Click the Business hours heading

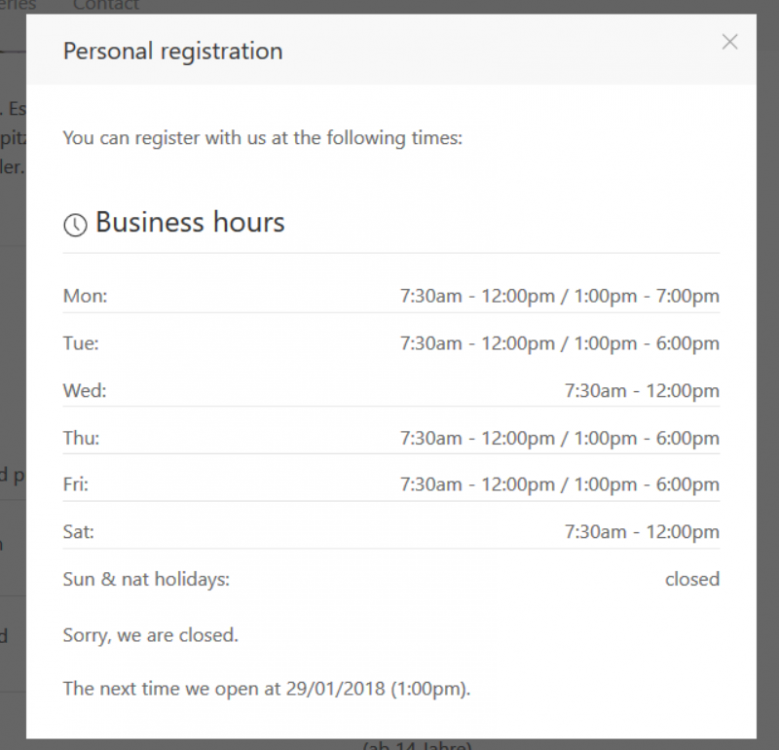(x=190, y=222)
